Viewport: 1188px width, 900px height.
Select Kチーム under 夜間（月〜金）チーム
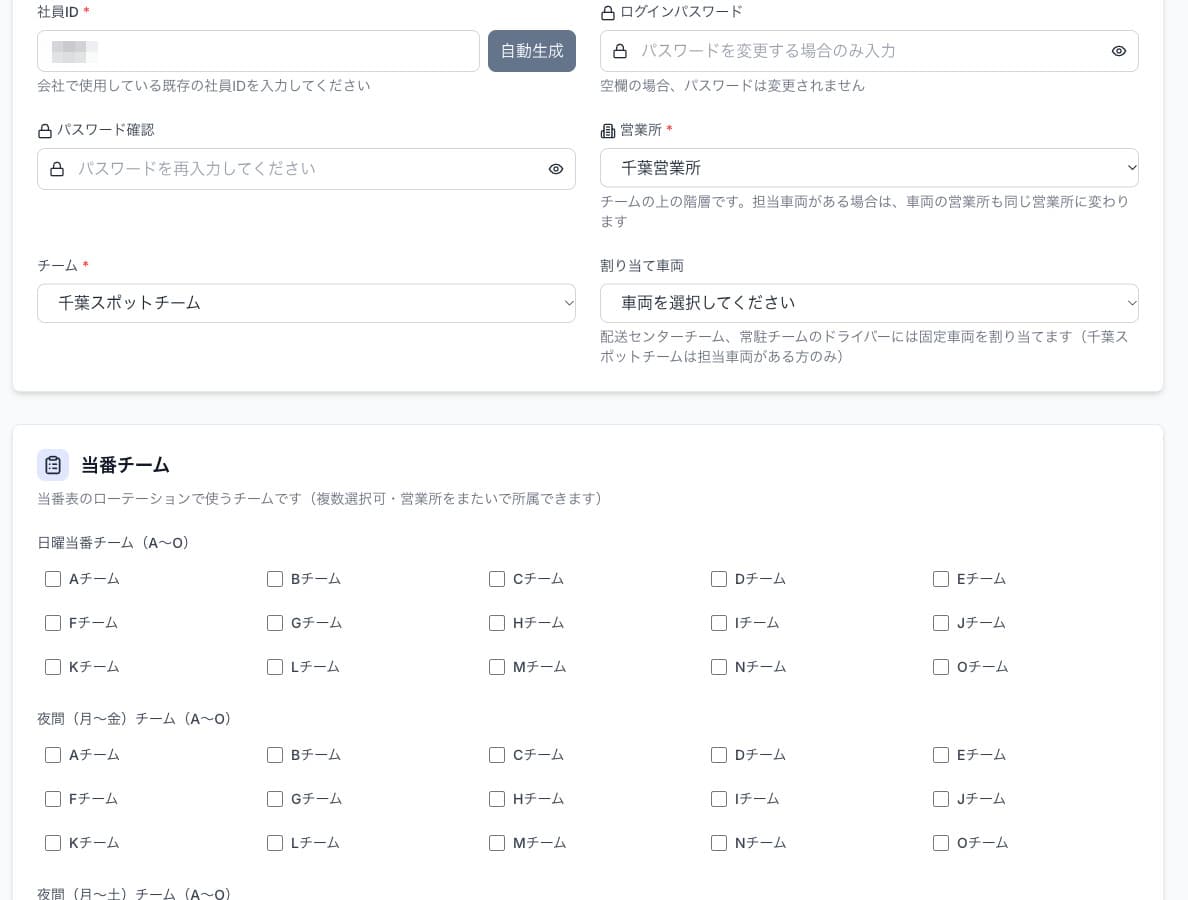pyautogui.click(x=53, y=842)
